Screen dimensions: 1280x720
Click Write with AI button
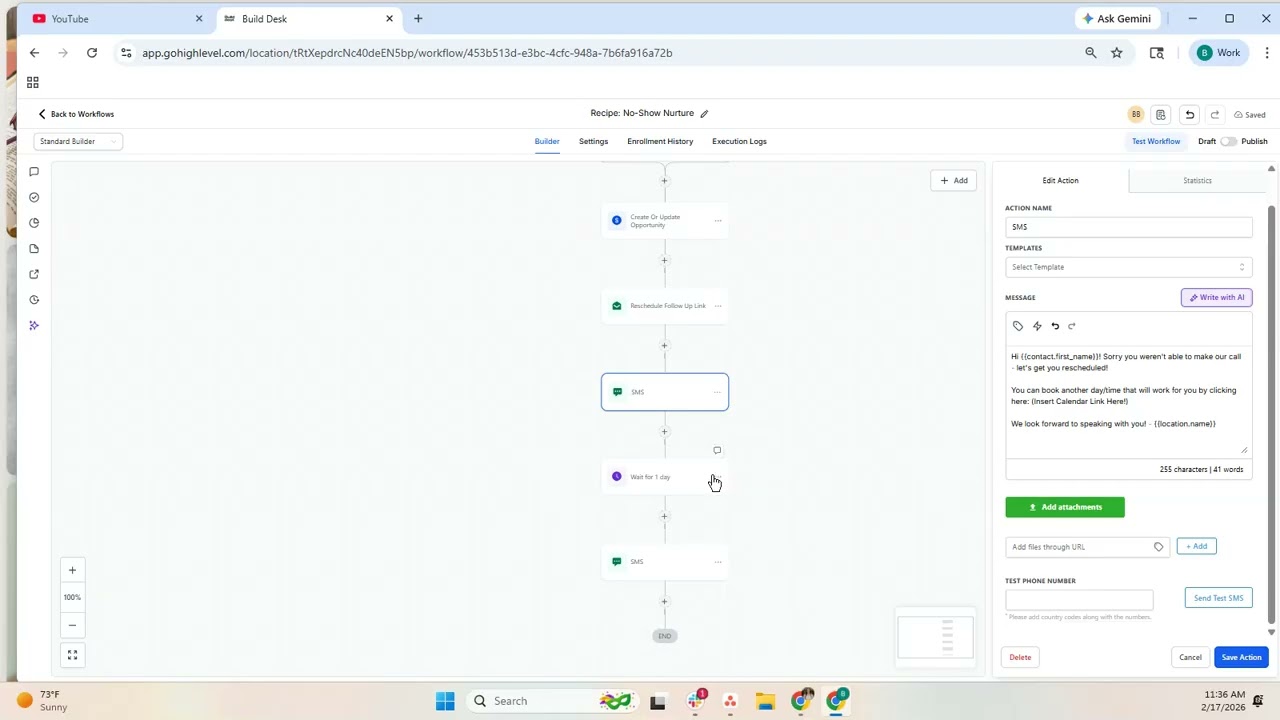pos(1216,297)
